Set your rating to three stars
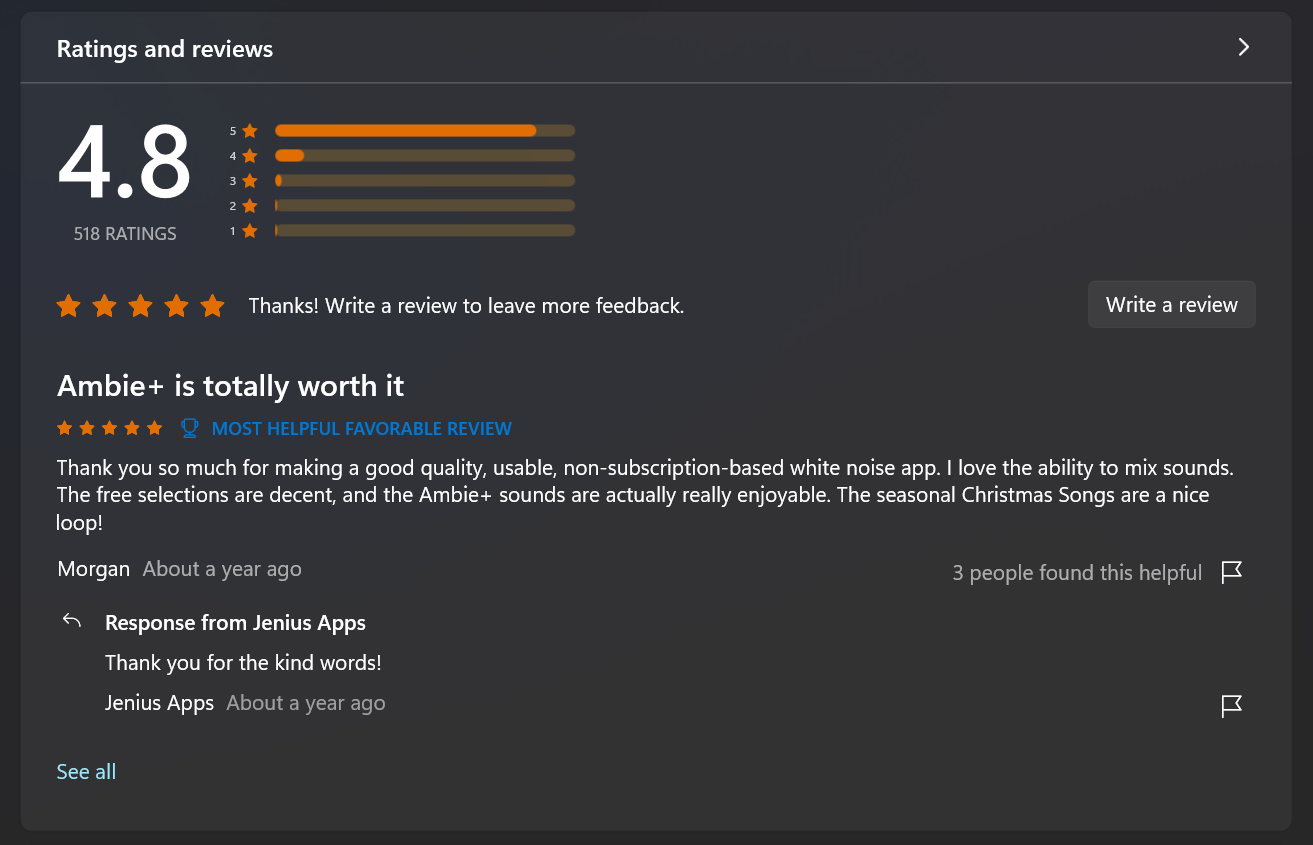Screen dimensions: 1313x845 [140, 306]
